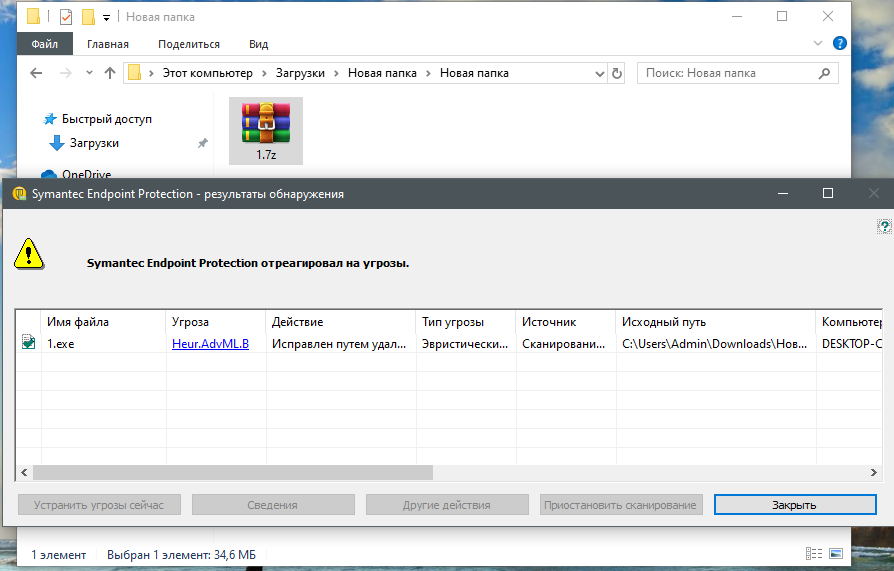The width and height of the screenshot is (894, 571).
Task: Click Загрузки in the address breadcrumb
Action: click(300, 73)
